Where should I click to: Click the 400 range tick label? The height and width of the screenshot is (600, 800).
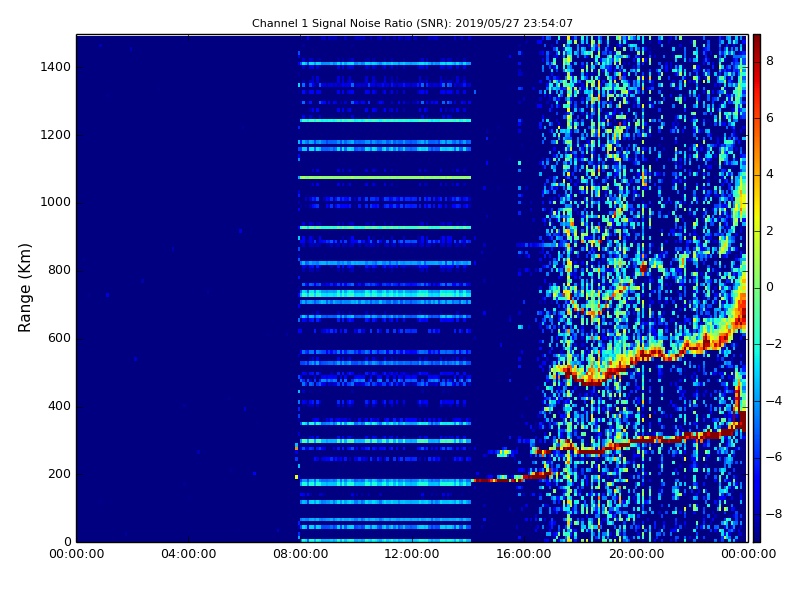pos(59,406)
